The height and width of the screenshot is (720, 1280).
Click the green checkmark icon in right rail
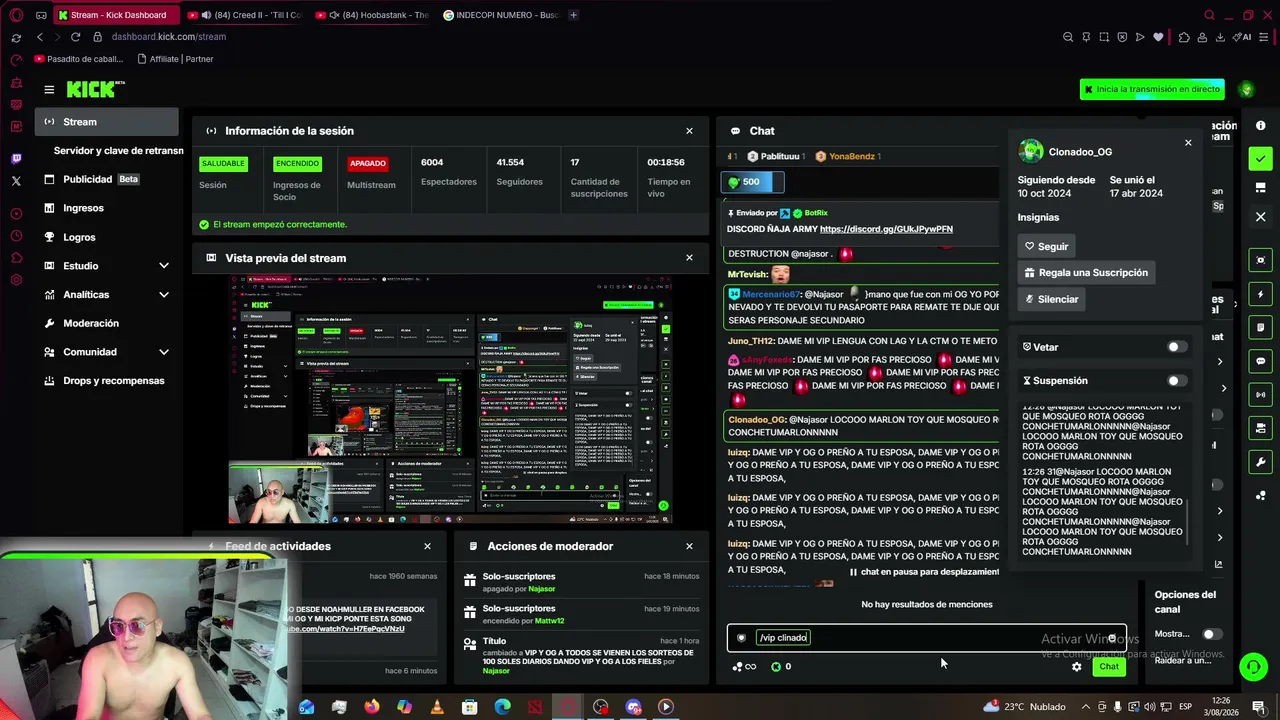click(1260, 159)
